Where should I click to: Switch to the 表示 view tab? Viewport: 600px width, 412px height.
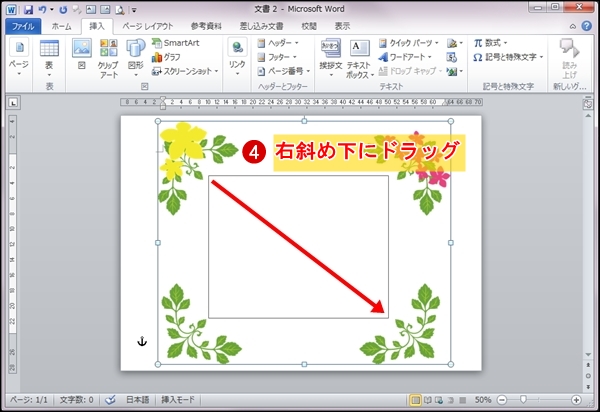pyautogui.click(x=342, y=26)
